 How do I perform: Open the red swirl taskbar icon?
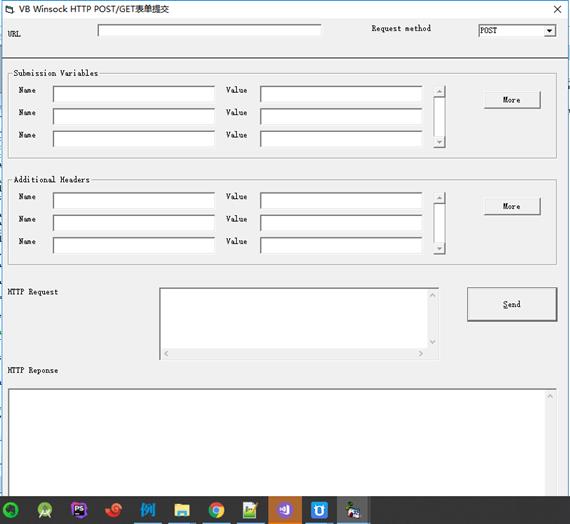click(x=114, y=510)
